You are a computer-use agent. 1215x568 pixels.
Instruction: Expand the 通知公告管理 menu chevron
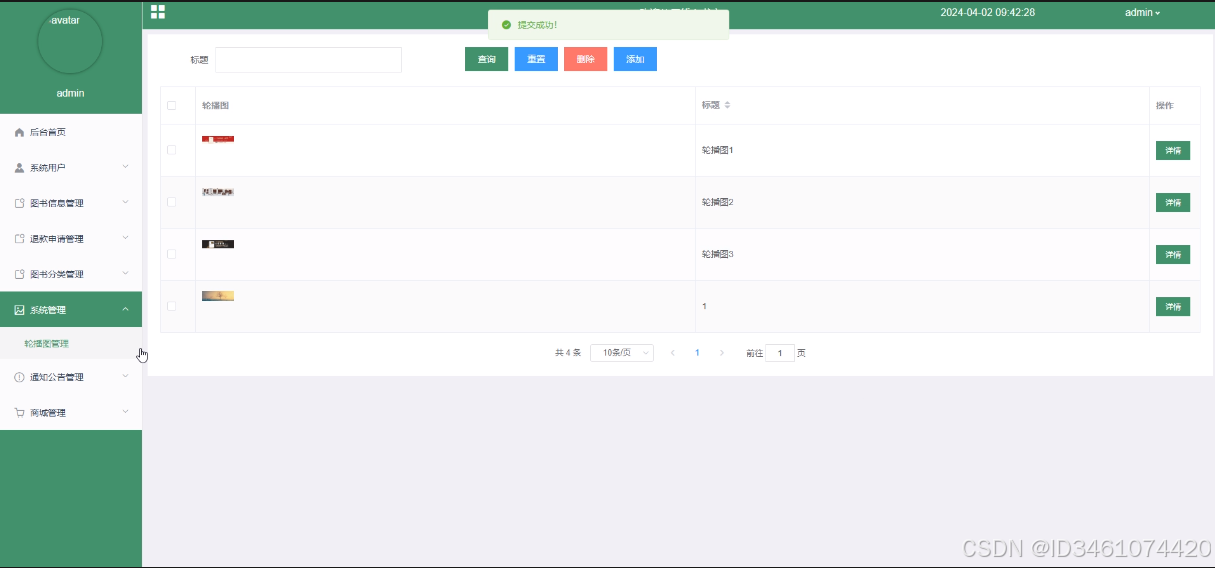point(125,376)
